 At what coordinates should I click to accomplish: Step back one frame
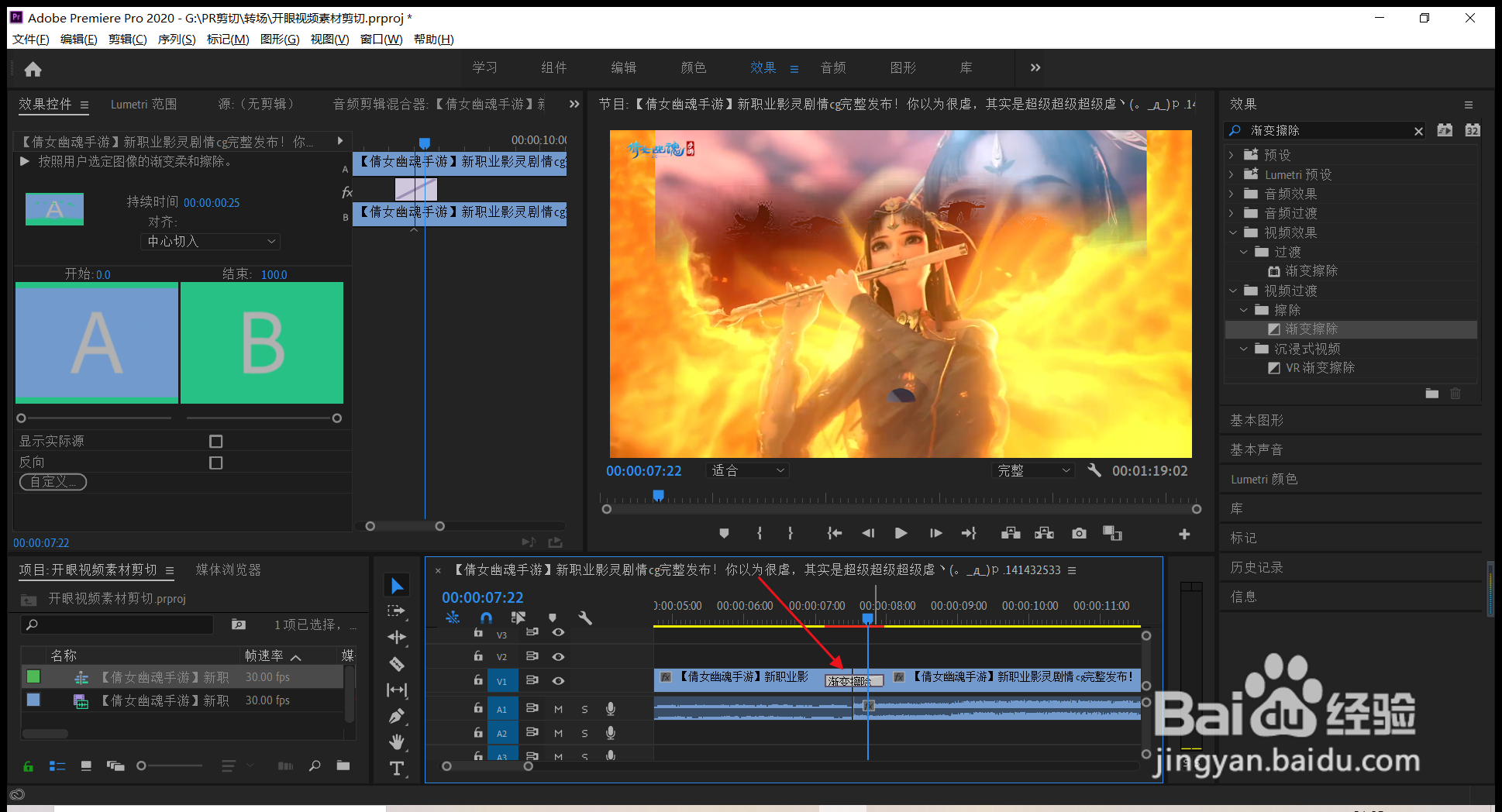pyautogui.click(x=868, y=533)
